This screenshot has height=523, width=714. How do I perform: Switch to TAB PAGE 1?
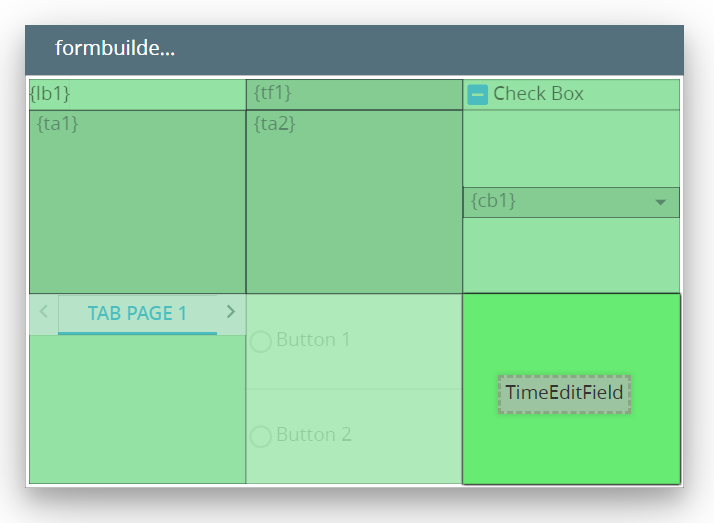coord(137,314)
